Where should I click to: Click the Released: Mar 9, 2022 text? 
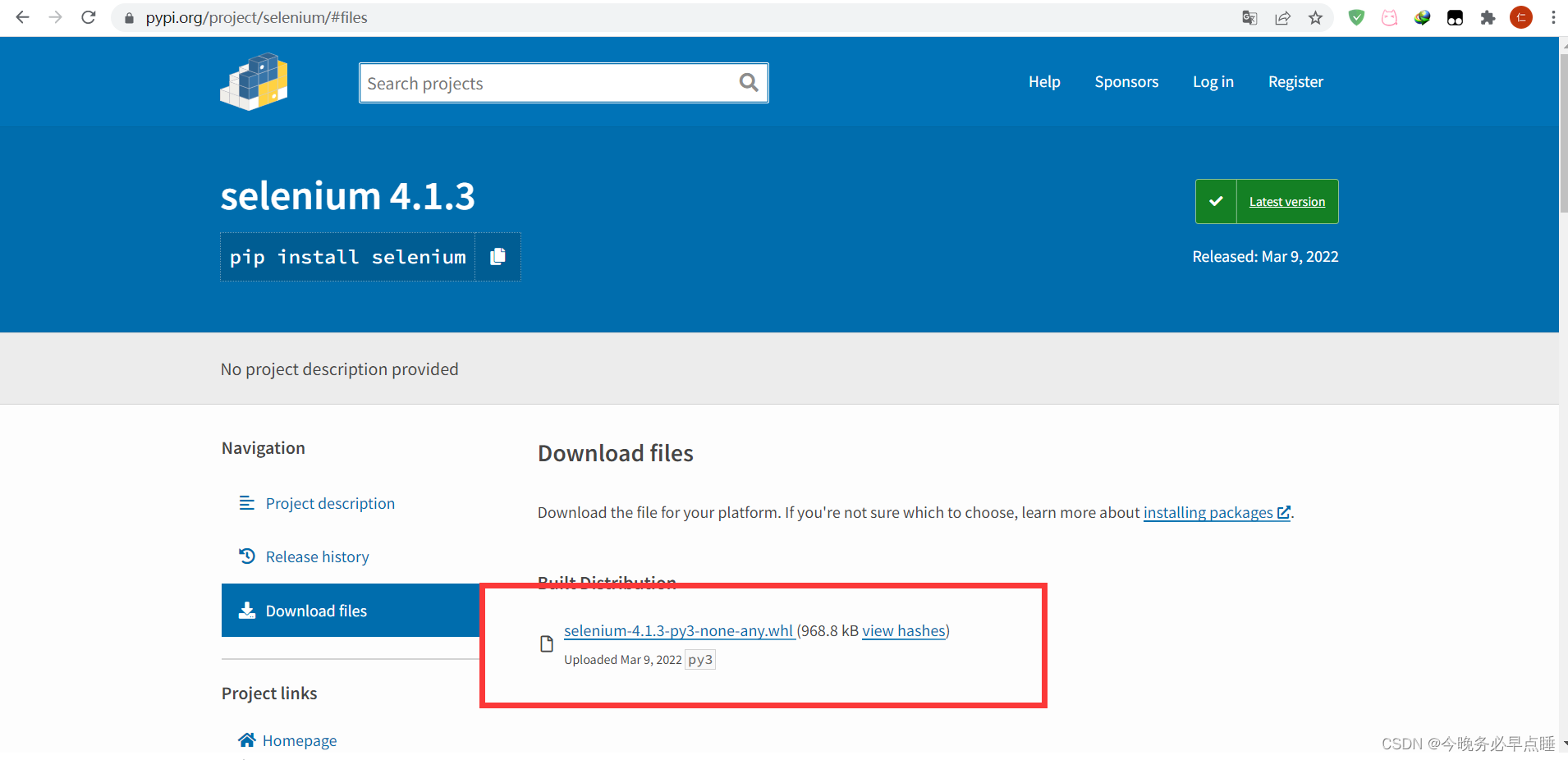1265,256
